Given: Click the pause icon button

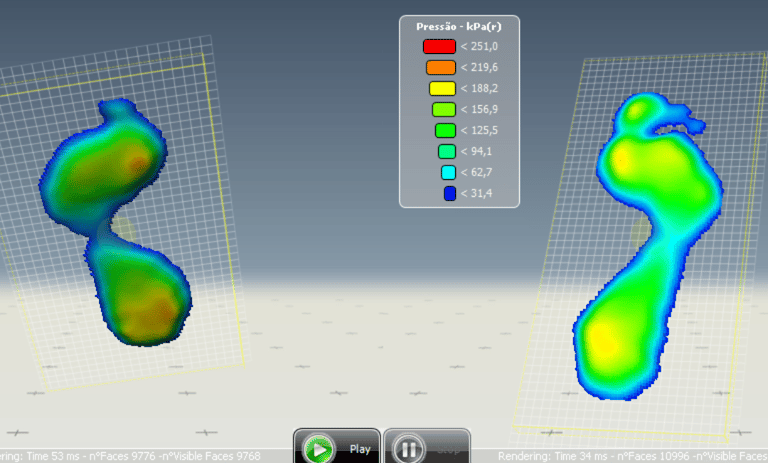Looking at the screenshot, I should coord(408,449).
